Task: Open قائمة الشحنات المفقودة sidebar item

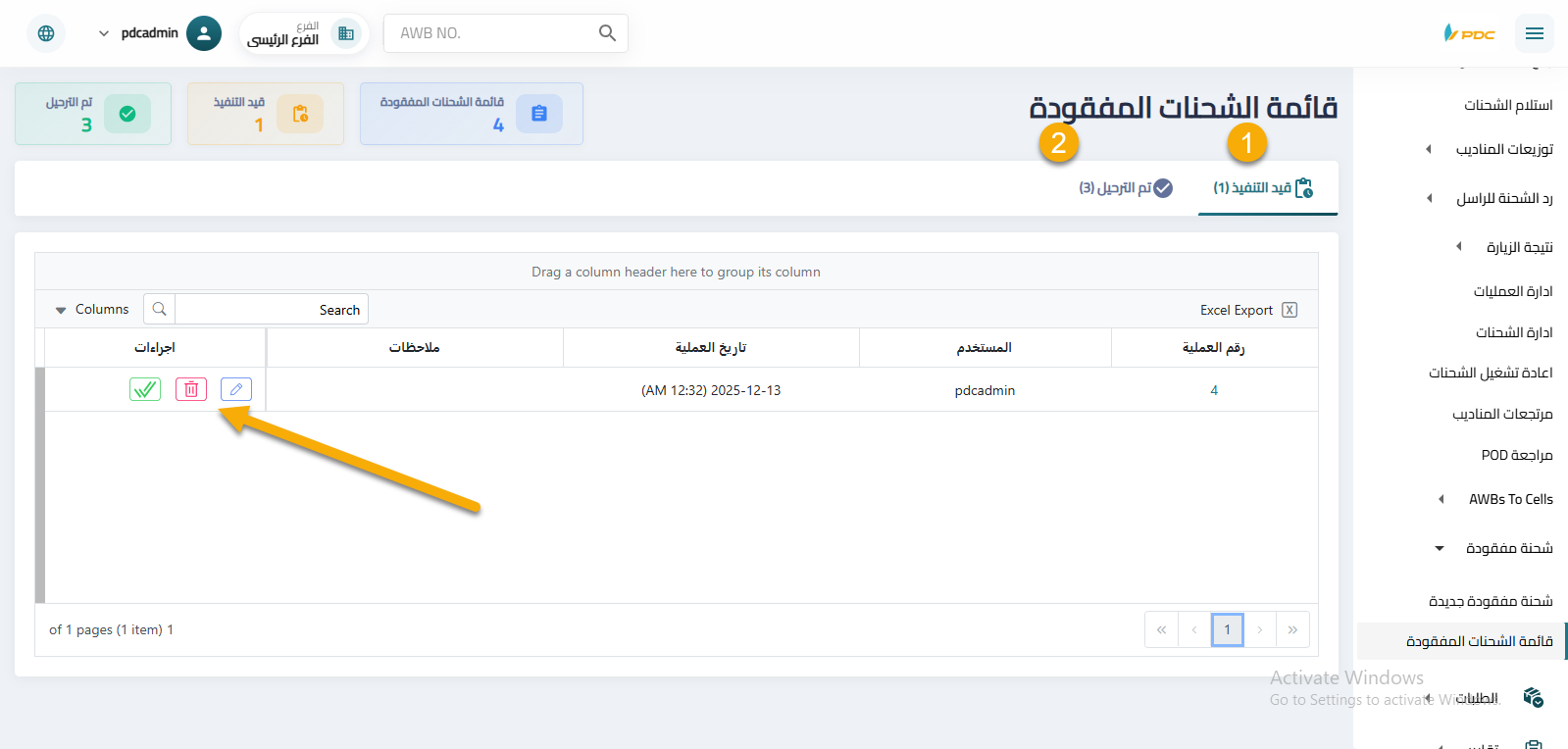Action: (x=1461, y=641)
